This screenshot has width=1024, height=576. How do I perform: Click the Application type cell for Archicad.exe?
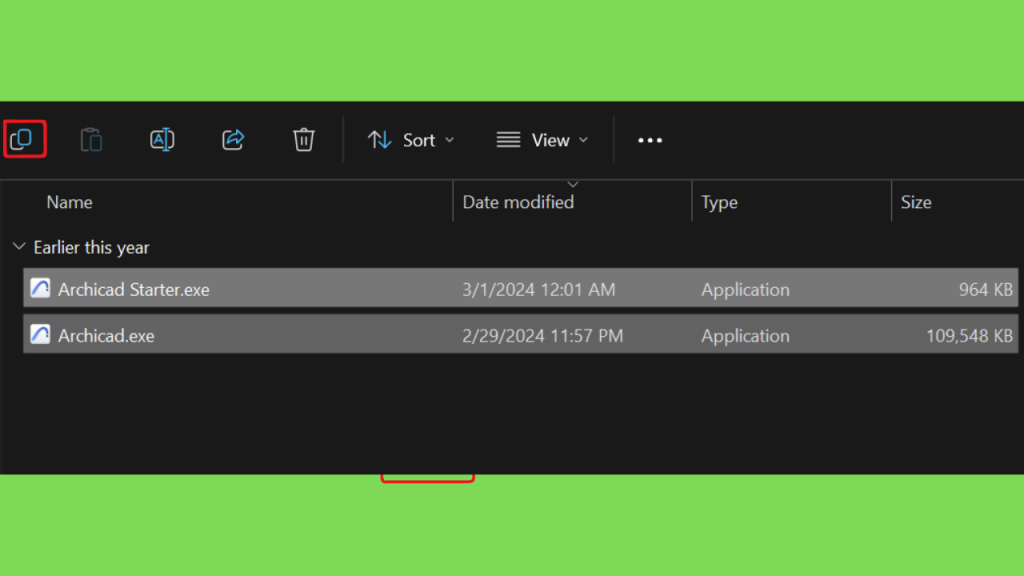(x=745, y=336)
